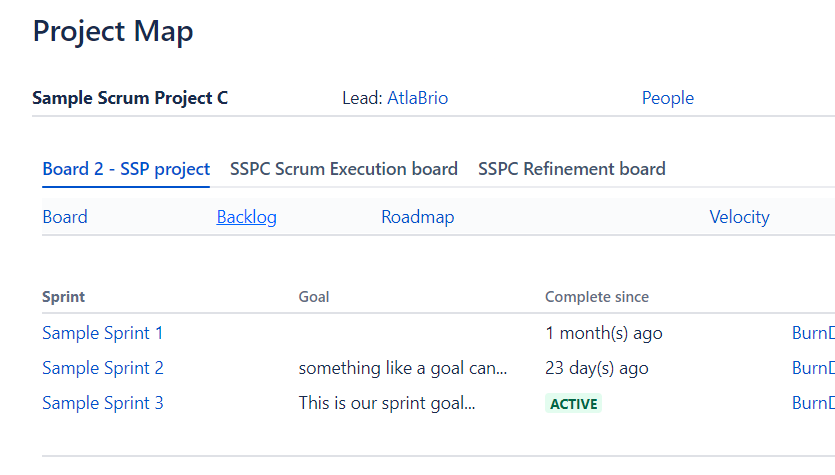Open the AtlaBrio lead profile link

tap(417, 98)
